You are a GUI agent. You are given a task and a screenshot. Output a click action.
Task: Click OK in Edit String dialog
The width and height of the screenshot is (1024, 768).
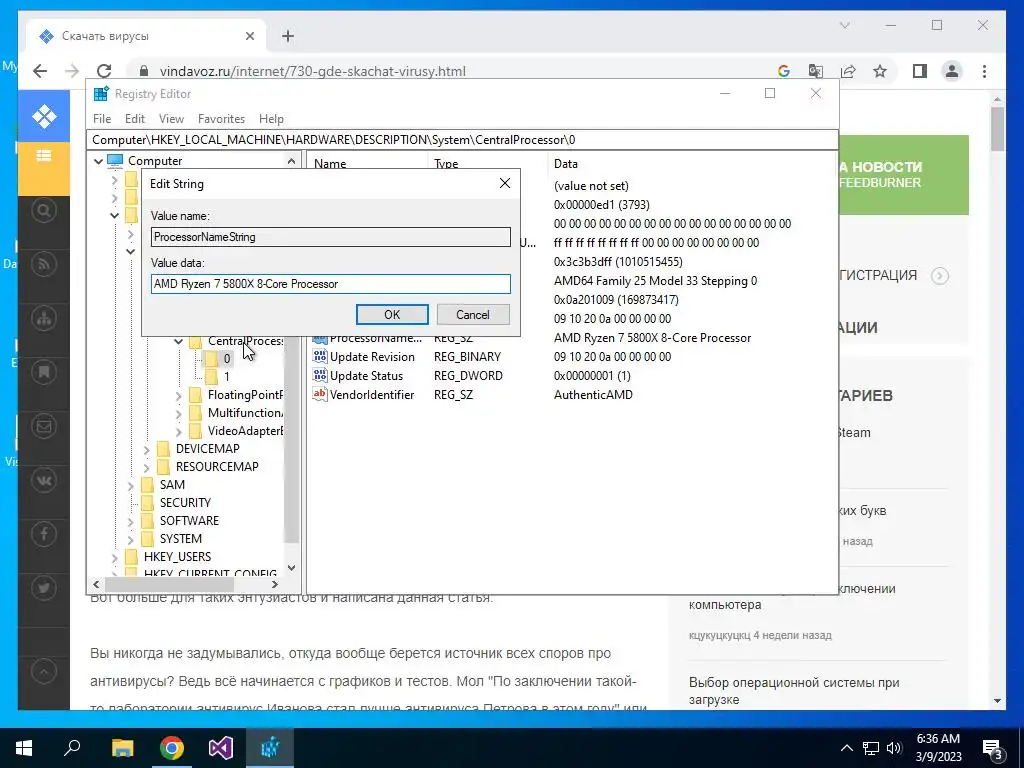(x=392, y=314)
